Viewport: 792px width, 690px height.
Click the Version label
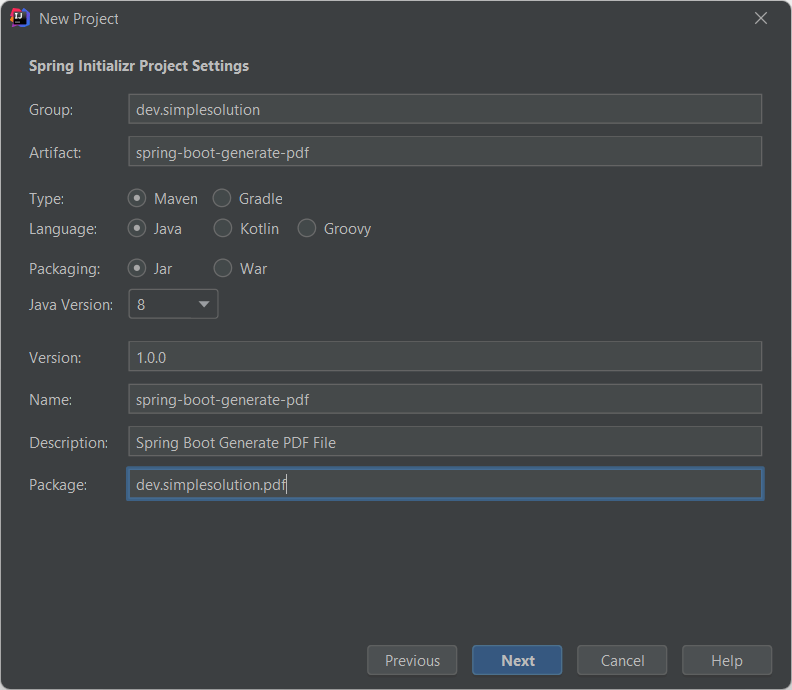(x=55, y=358)
